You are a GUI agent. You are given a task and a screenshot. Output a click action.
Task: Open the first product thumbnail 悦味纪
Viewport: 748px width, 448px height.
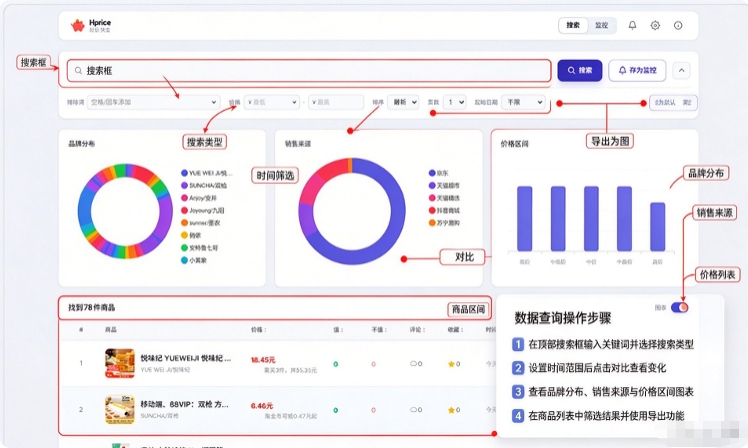pyautogui.click(x=119, y=363)
